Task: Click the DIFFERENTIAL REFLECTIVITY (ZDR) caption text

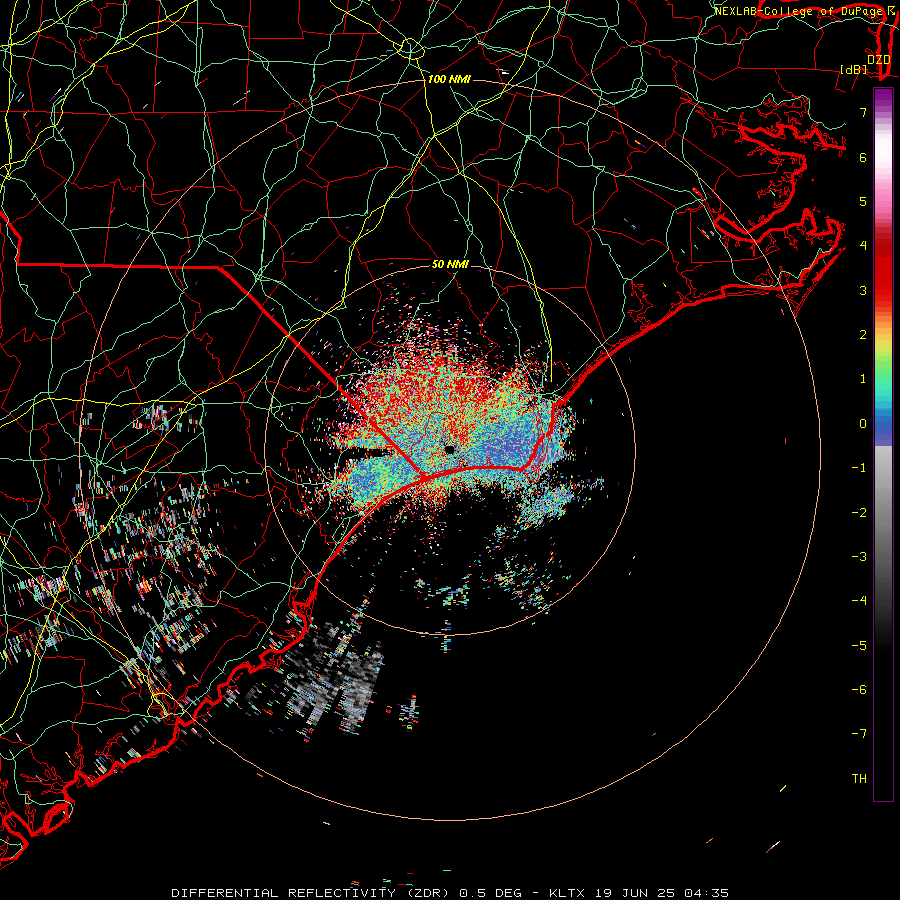Action: point(313,893)
